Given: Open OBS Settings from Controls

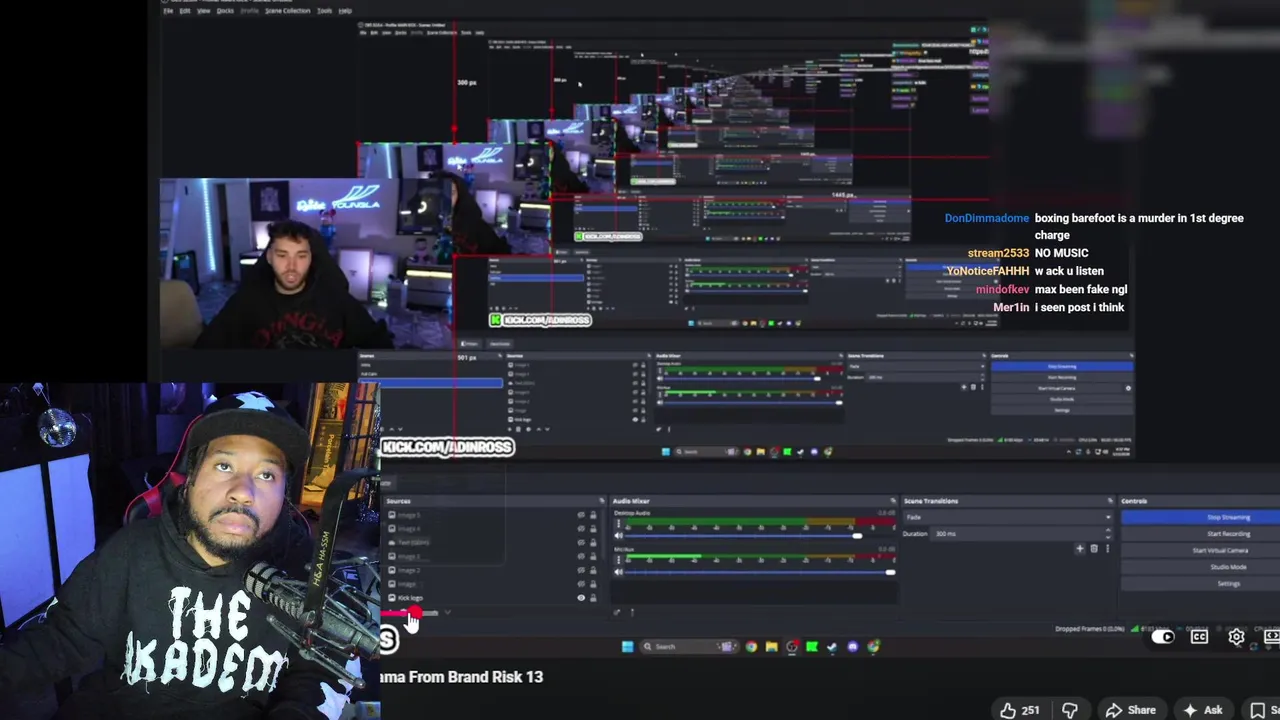Looking at the screenshot, I should tap(1200, 584).
